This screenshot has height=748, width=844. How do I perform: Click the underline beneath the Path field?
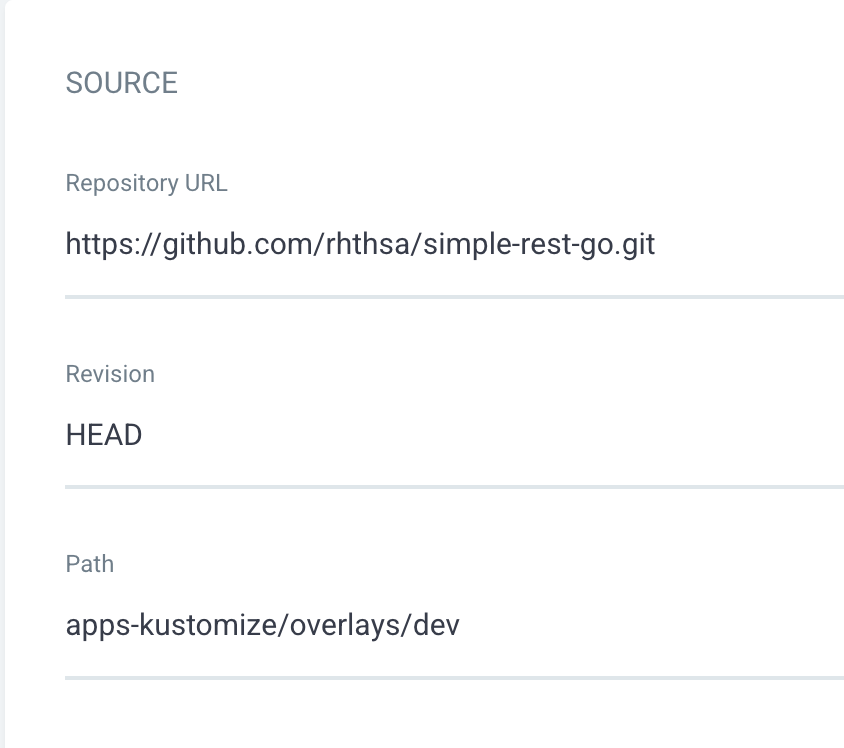(x=454, y=678)
